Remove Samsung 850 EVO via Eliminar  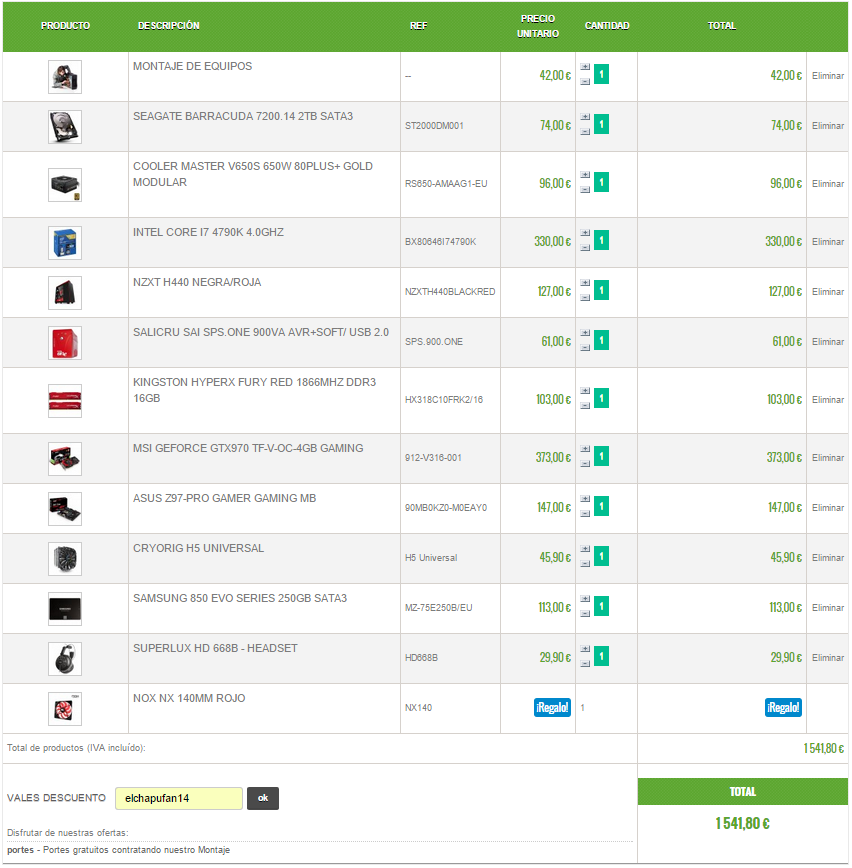tap(828, 608)
